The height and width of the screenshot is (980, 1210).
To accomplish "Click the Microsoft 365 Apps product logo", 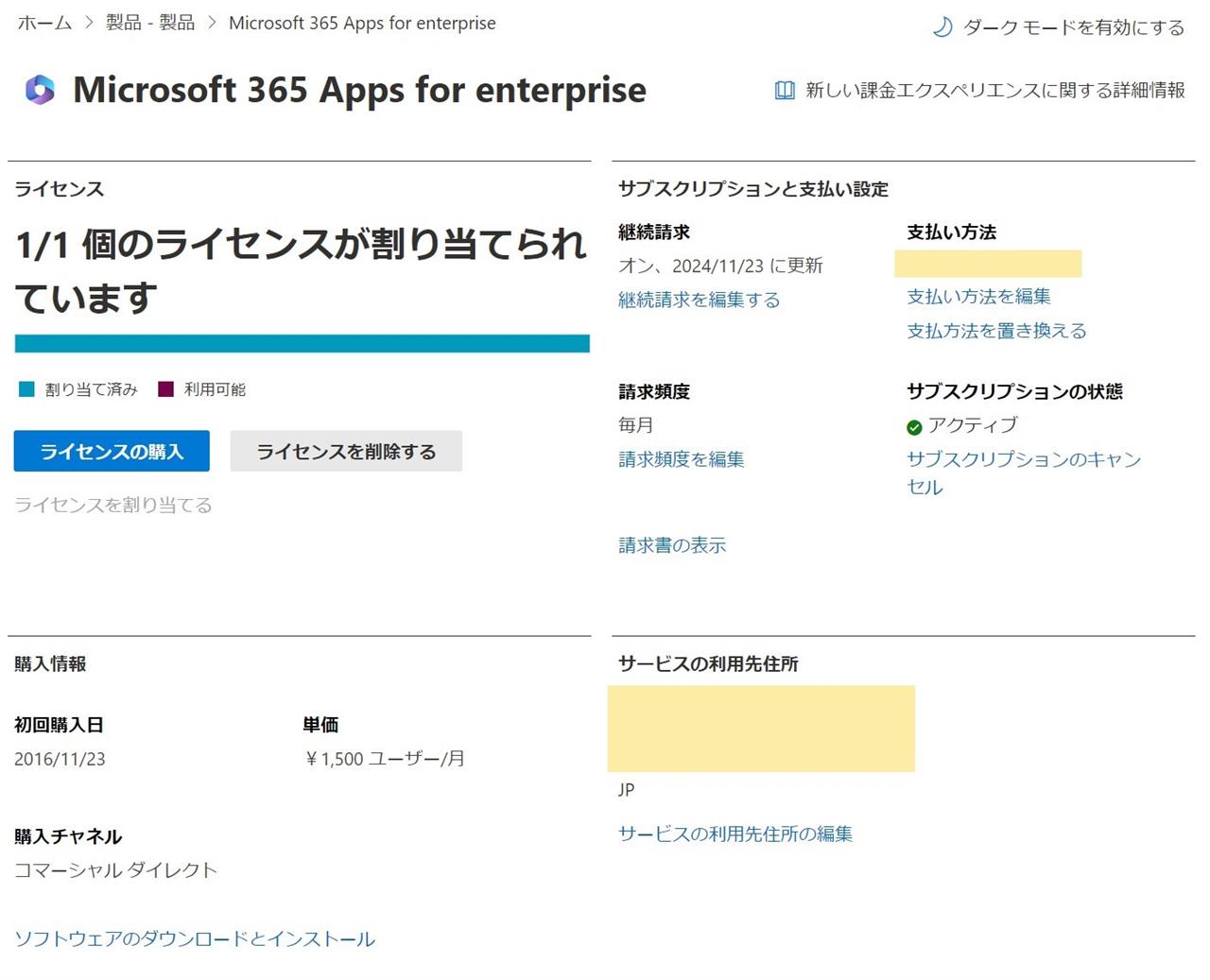I will [x=40, y=90].
